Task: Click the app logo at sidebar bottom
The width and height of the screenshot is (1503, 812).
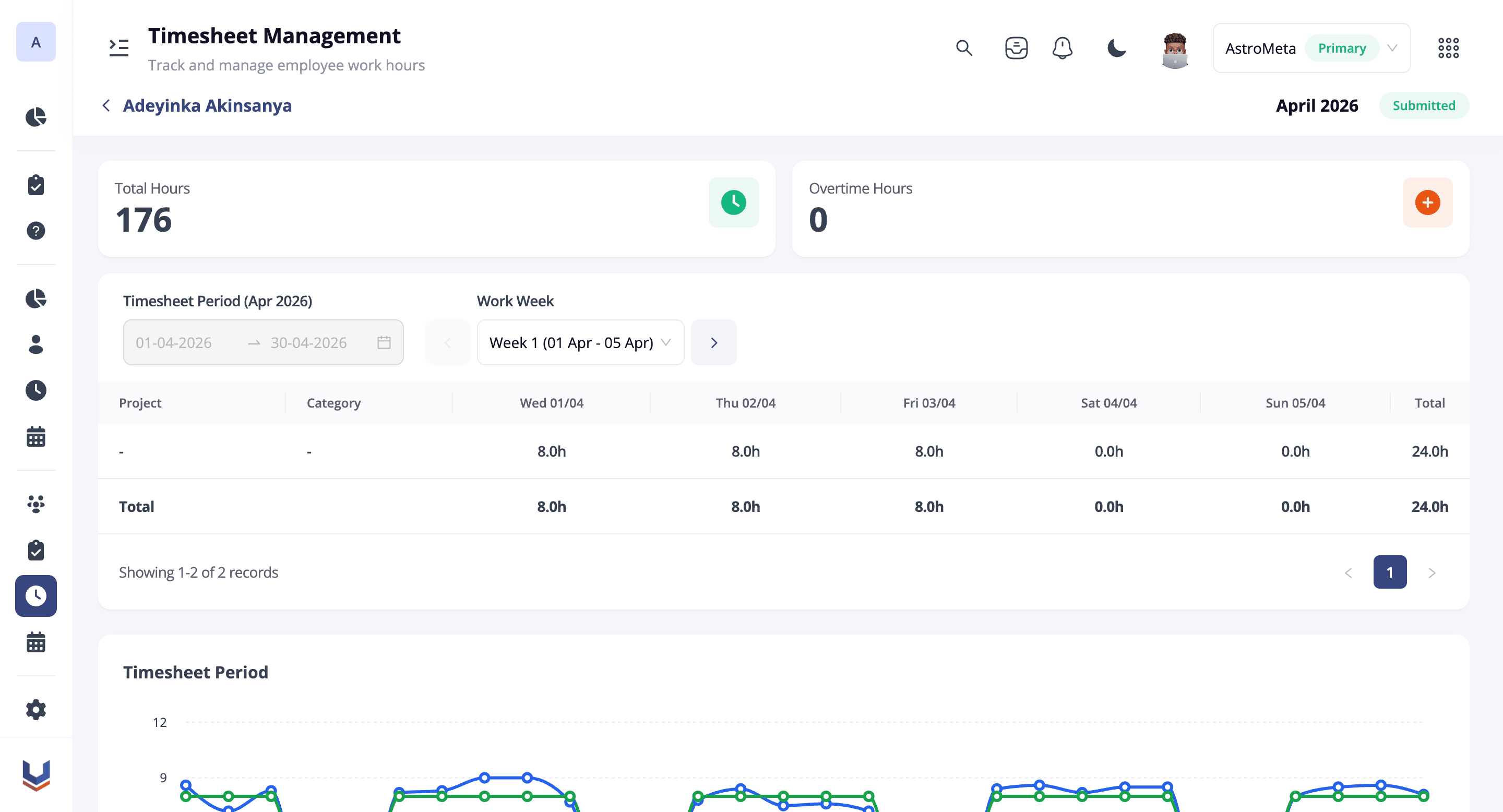Action: 35,775
